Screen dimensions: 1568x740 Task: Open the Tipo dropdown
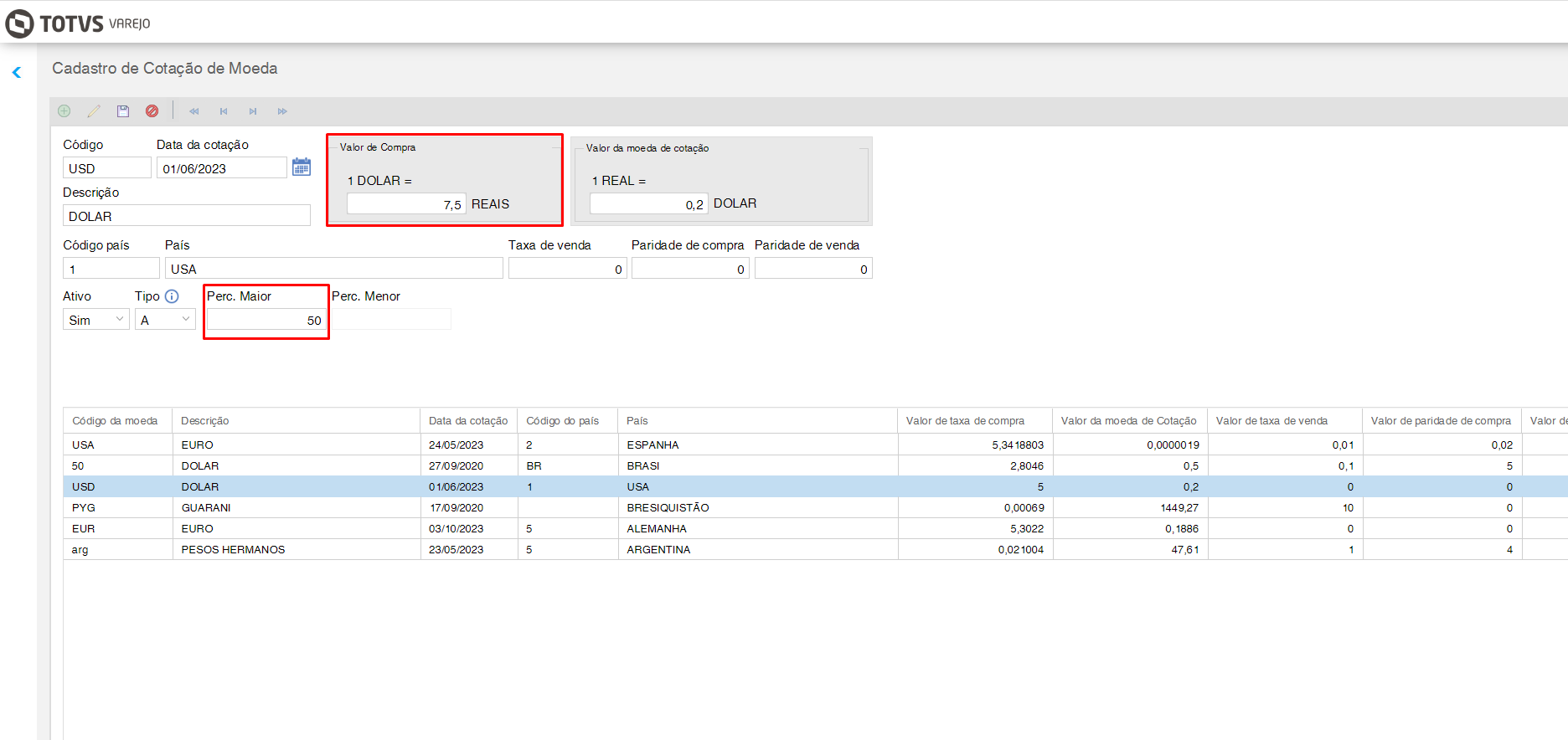(x=165, y=320)
